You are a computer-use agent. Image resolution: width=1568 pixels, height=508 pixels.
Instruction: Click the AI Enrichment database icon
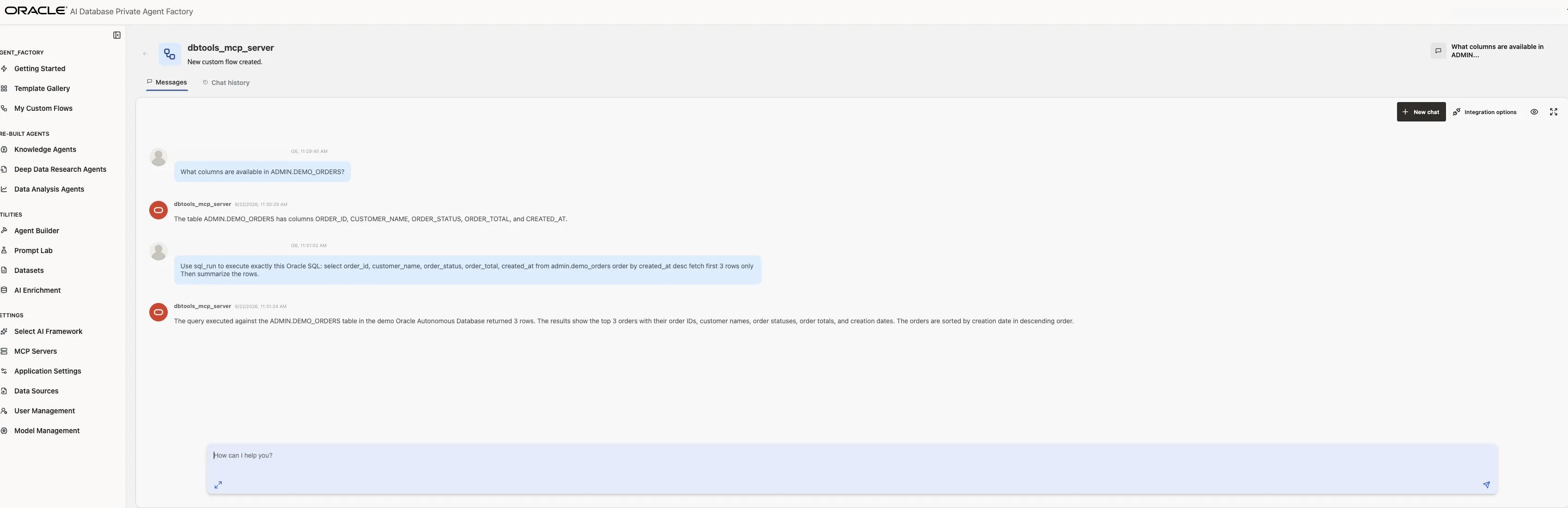[x=4, y=290]
